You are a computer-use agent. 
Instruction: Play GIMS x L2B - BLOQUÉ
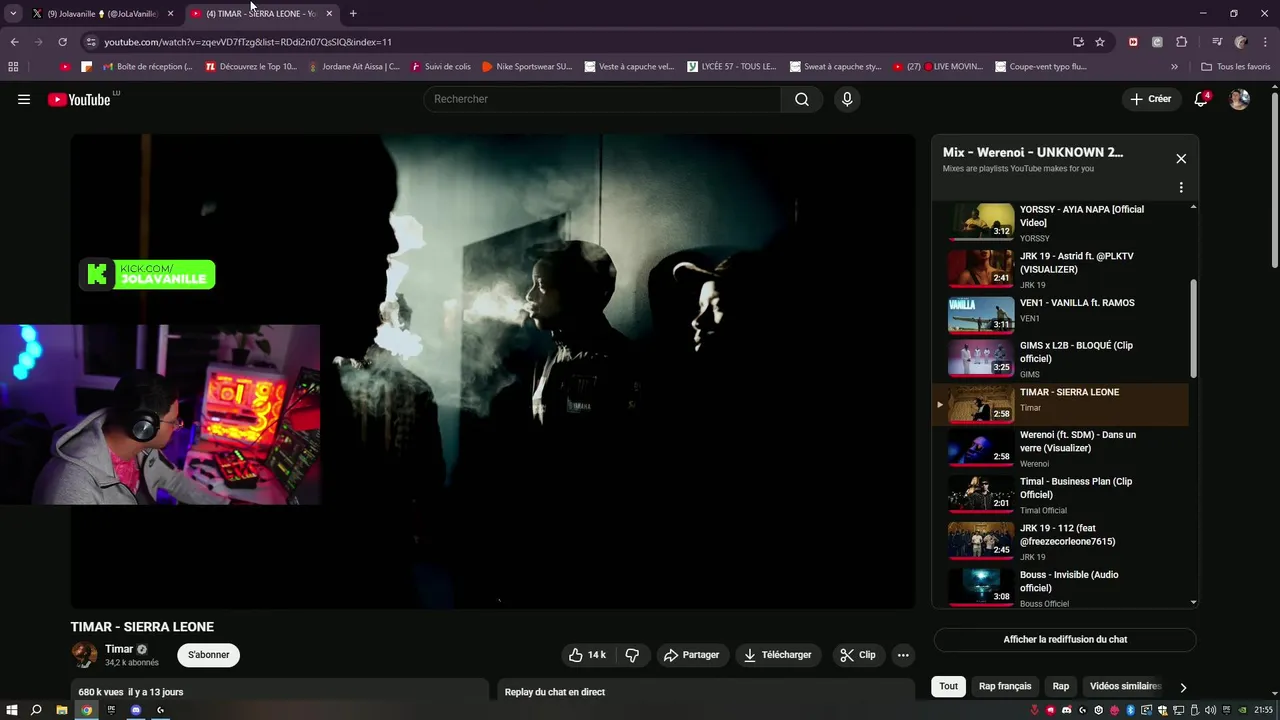1060,358
